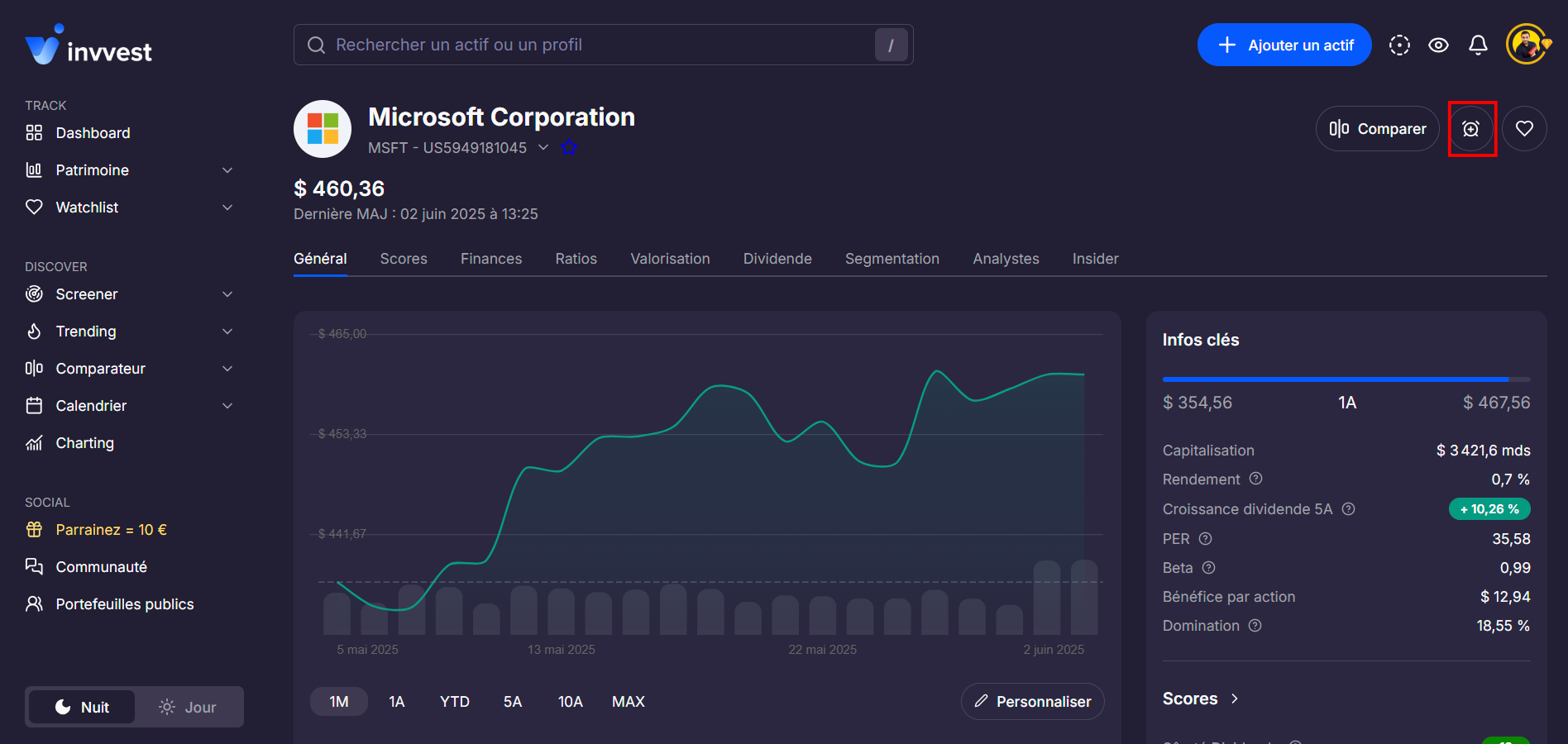The height and width of the screenshot is (744, 1568).
Task: Switch to the Insider tab
Action: tap(1096, 259)
